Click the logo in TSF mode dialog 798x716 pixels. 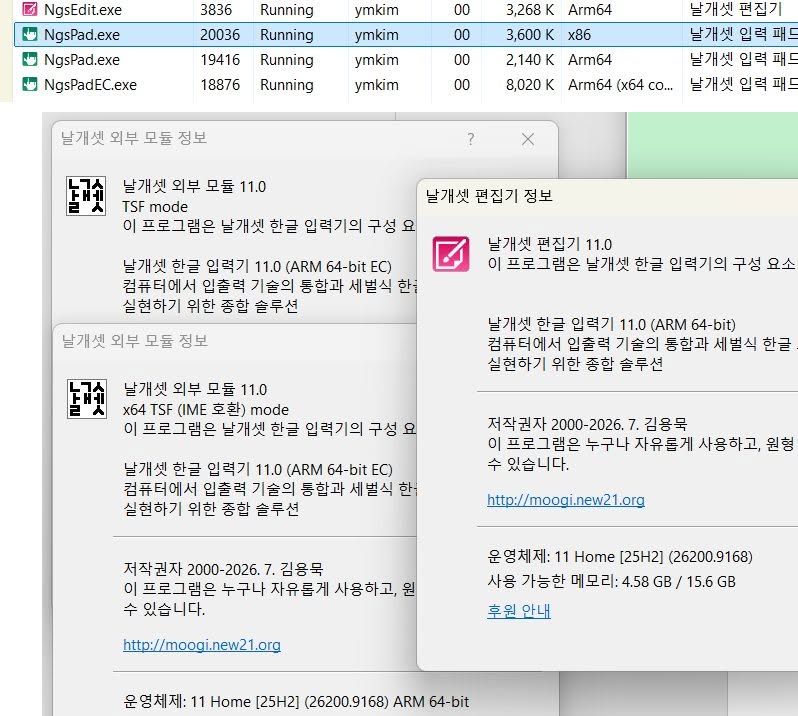click(x=86, y=196)
